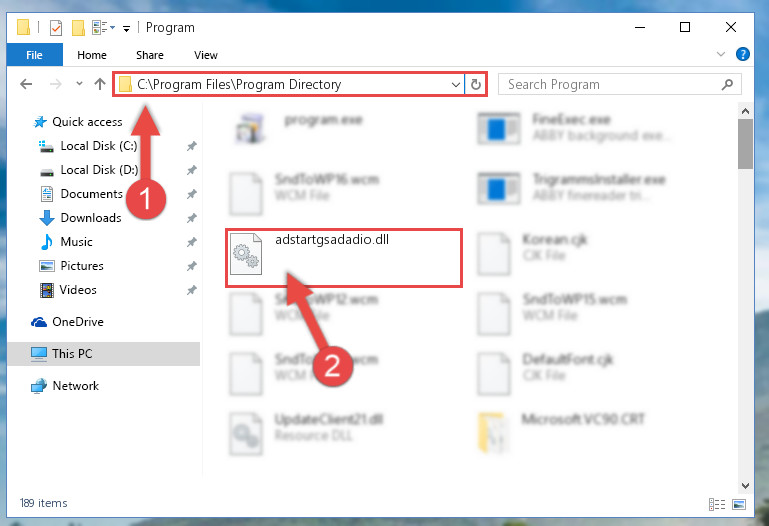This screenshot has height=526, width=769.
Task: Click New folder icon in title bar
Action: (x=78, y=28)
